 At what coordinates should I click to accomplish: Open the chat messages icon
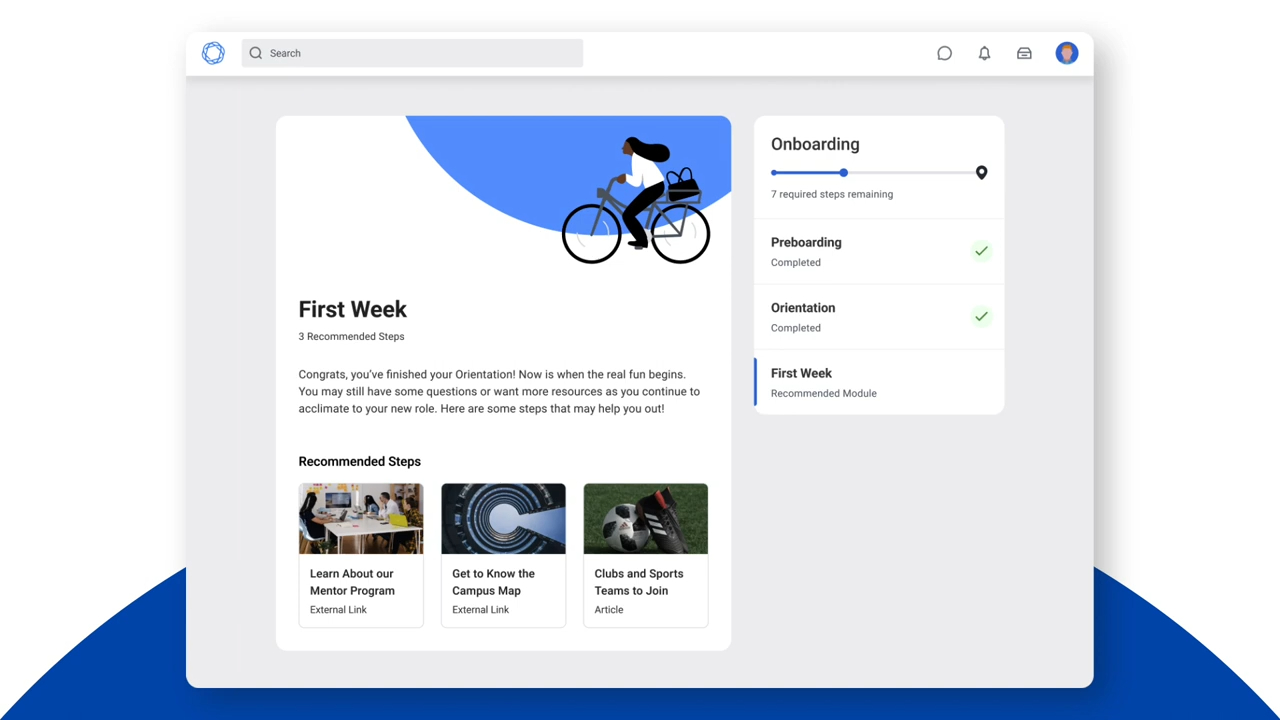[x=944, y=53]
